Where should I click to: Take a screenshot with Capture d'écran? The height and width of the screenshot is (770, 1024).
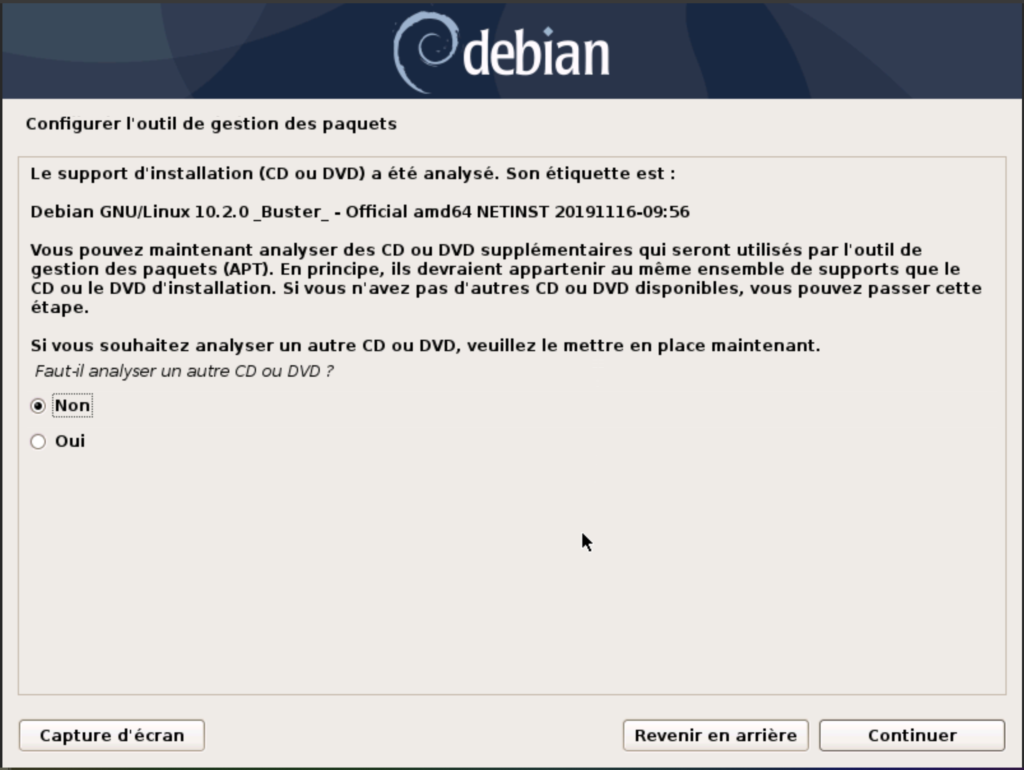(x=112, y=735)
